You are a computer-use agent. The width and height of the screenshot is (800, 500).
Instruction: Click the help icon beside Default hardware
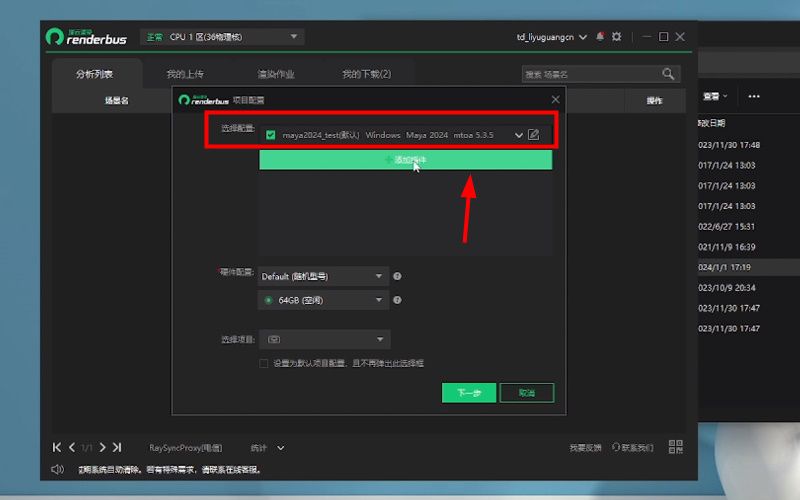pyautogui.click(x=397, y=276)
